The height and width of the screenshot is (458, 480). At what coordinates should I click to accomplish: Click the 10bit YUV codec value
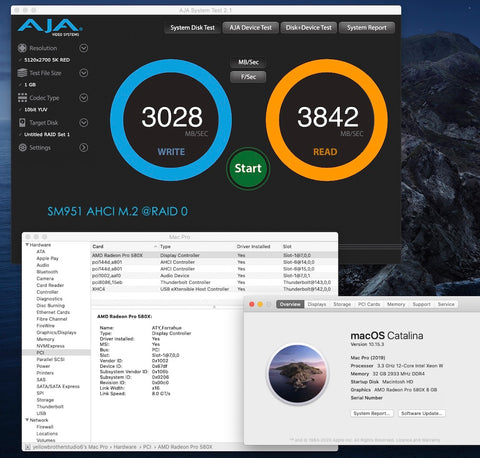click(x=36, y=110)
